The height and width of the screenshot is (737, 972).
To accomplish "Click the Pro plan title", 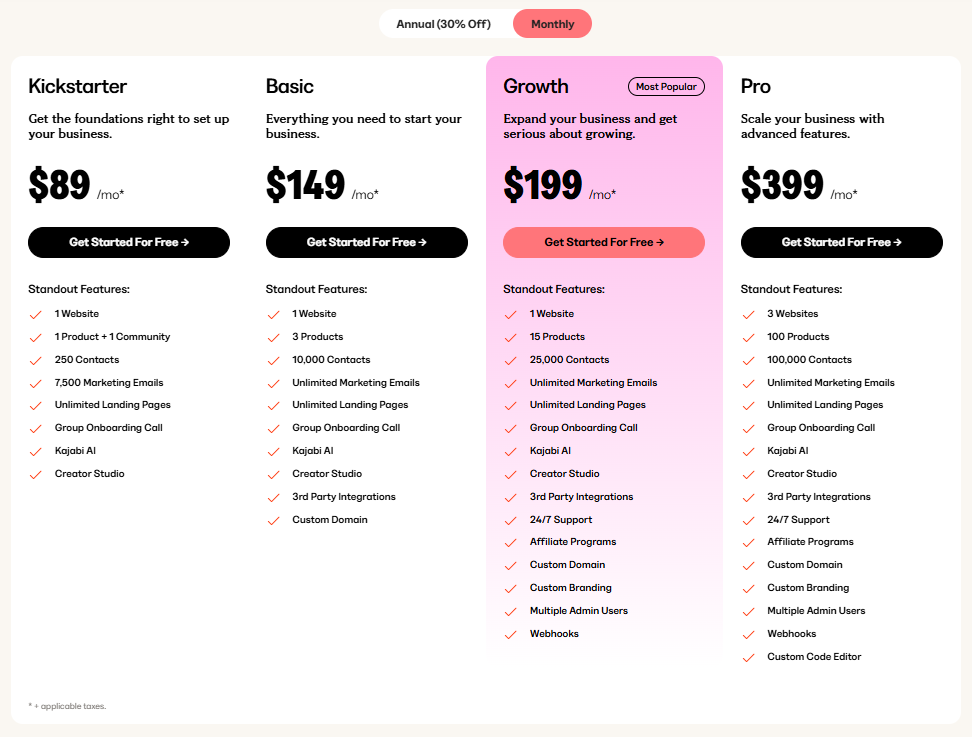I will (756, 87).
